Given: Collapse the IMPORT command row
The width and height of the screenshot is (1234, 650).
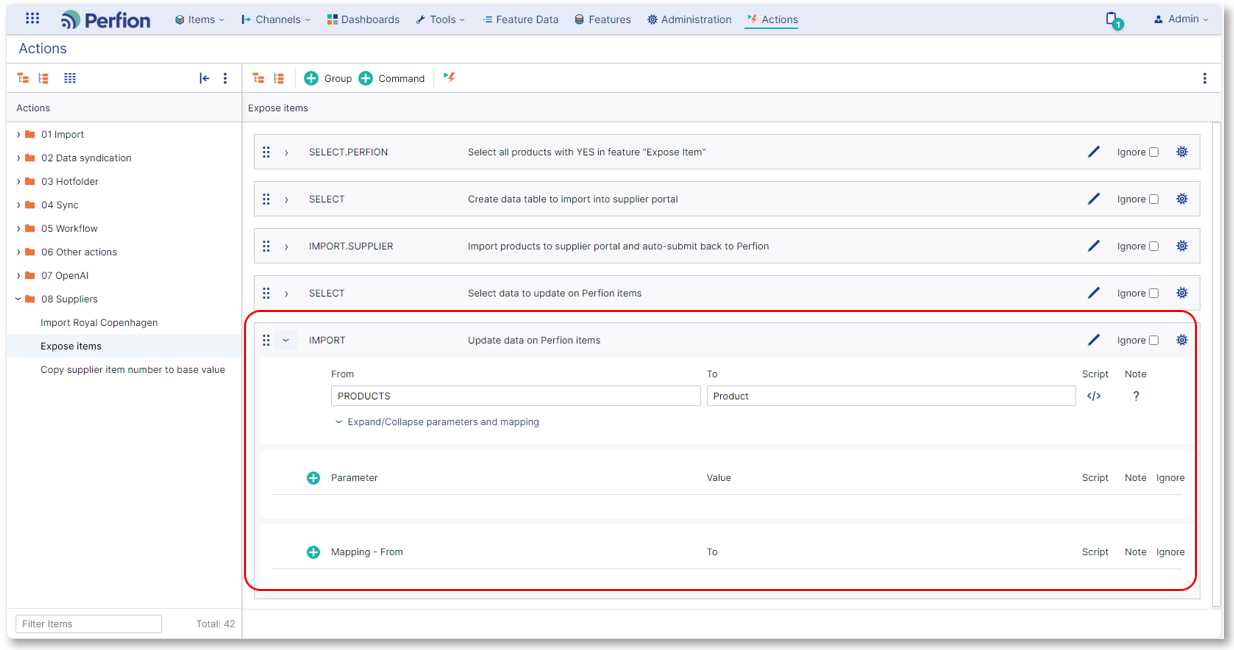Looking at the screenshot, I should (x=286, y=340).
